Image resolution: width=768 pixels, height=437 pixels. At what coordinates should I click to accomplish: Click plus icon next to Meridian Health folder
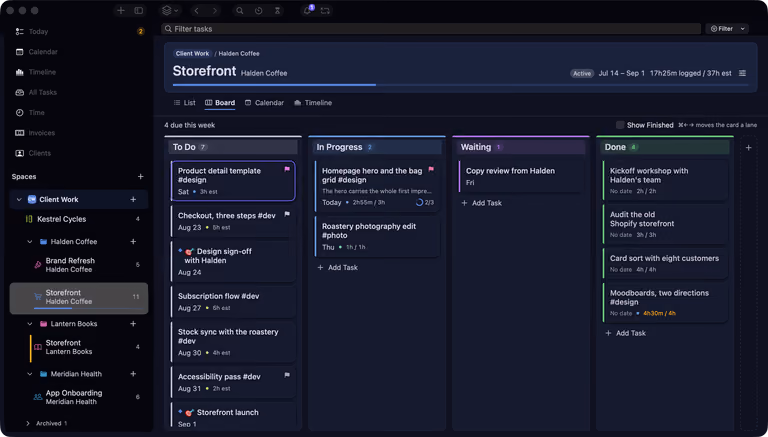tap(133, 374)
